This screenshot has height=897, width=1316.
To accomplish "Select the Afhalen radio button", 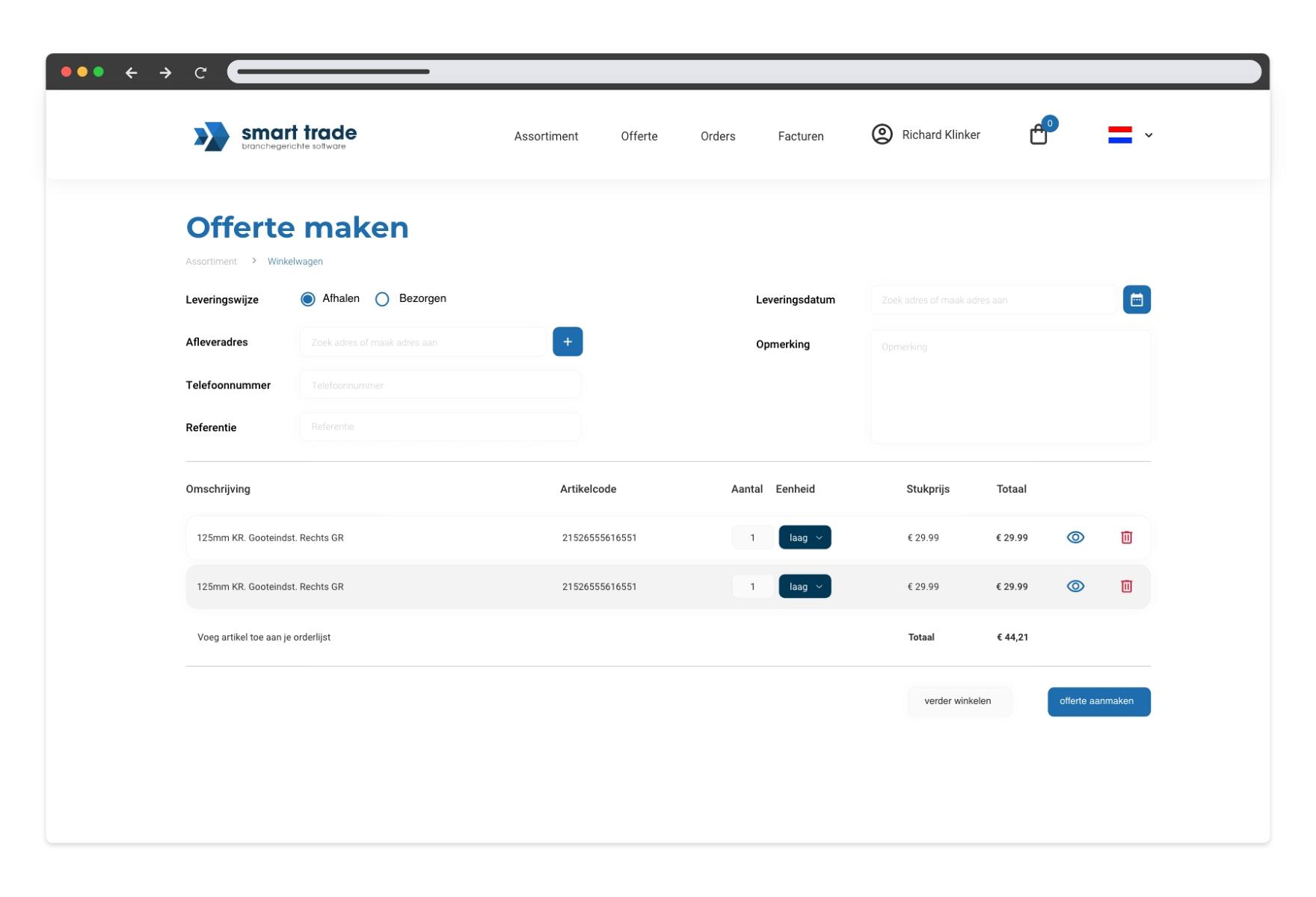I will 307,299.
